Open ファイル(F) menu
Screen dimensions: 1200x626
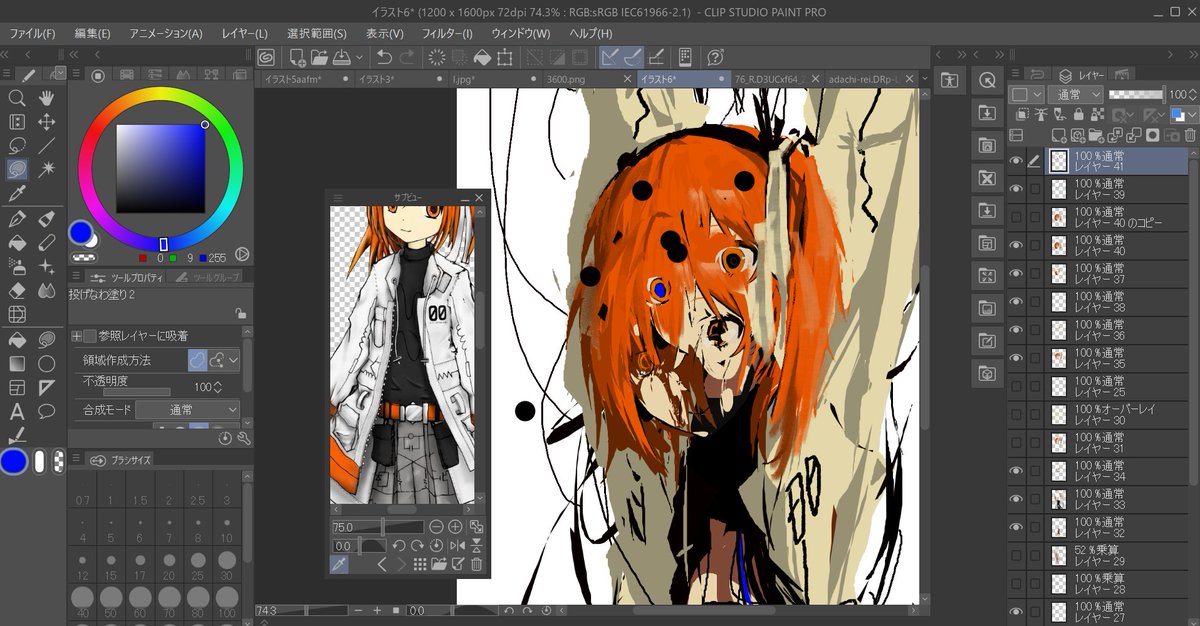[32, 33]
